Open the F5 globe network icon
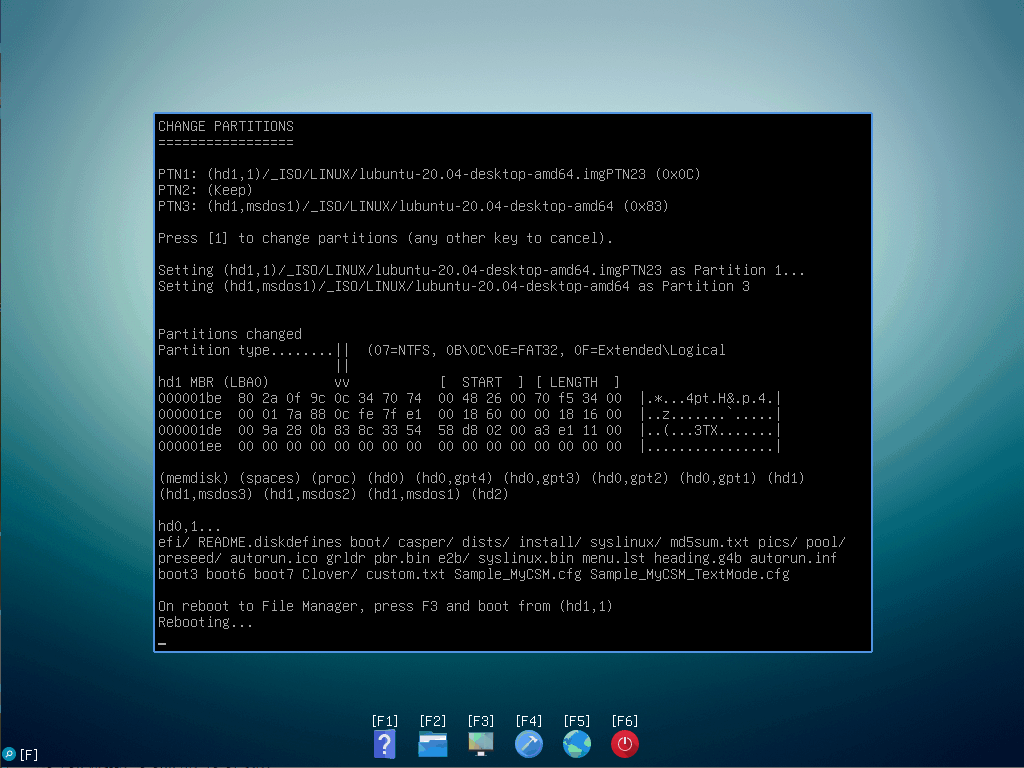This screenshot has width=1024, height=768. (577, 744)
